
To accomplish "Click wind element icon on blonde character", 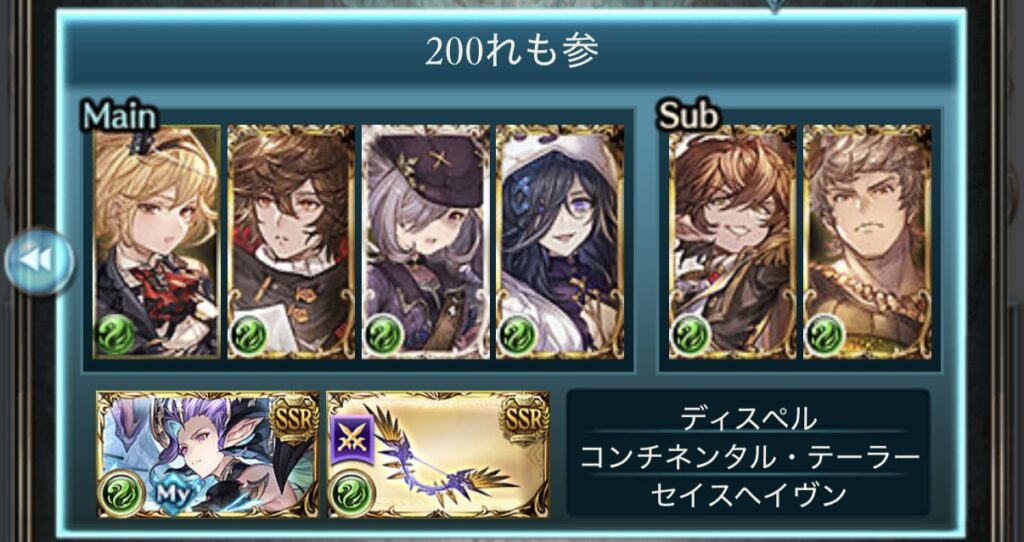I will click(116, 335).
